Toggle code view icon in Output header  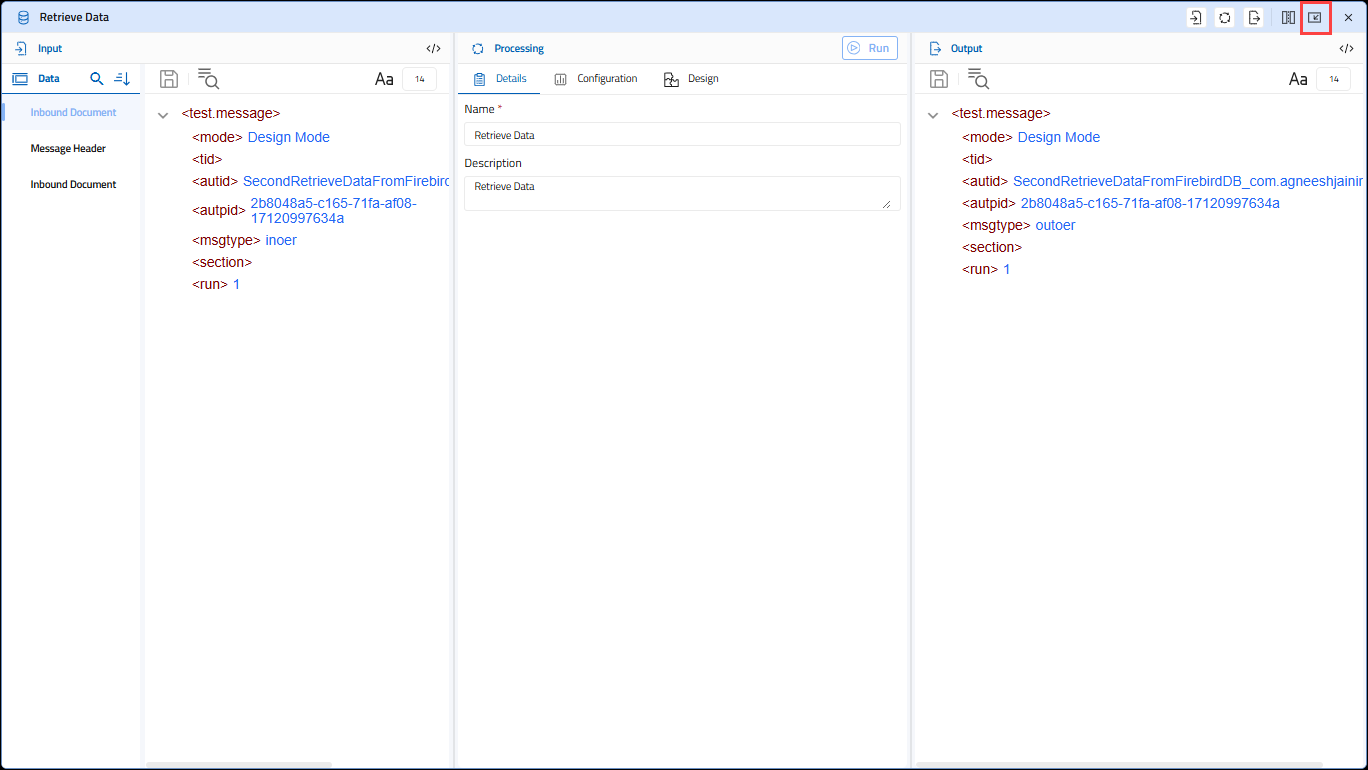[x=1346, y=48]
